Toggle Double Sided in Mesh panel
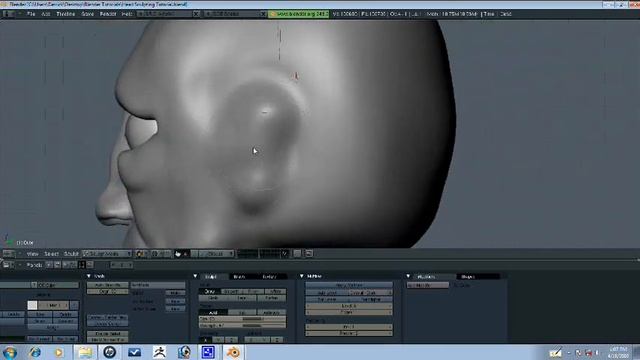640x360 pixels. tap(107, 334)
